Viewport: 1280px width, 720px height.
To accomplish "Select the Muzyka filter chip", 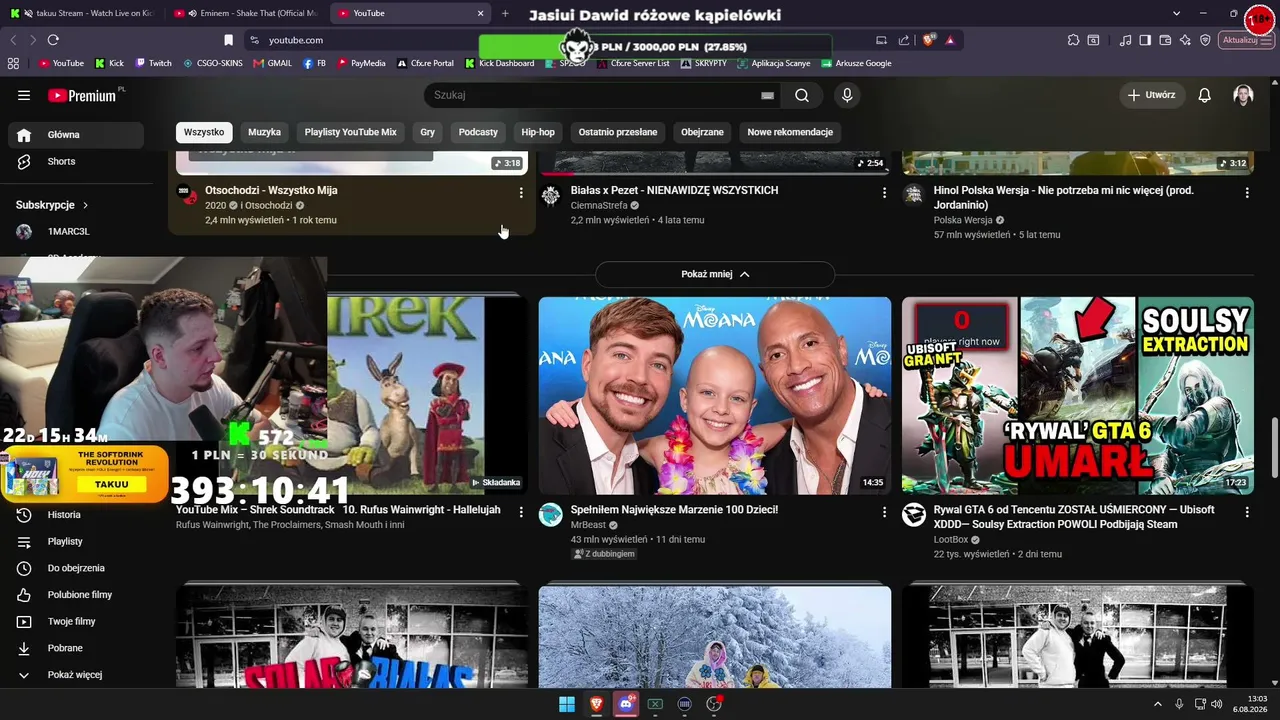I will [x=265, y=132].
